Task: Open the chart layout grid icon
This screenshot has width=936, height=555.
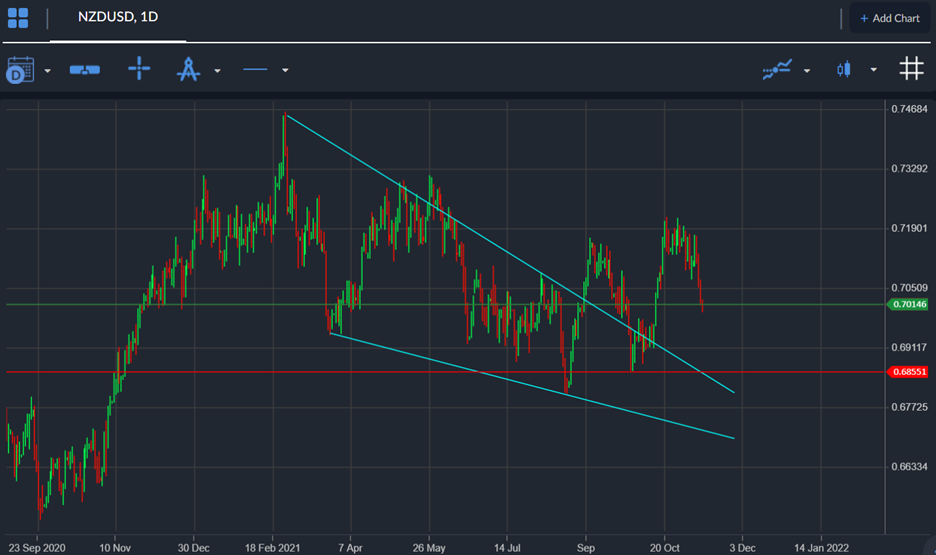Action: coord(18,18)
